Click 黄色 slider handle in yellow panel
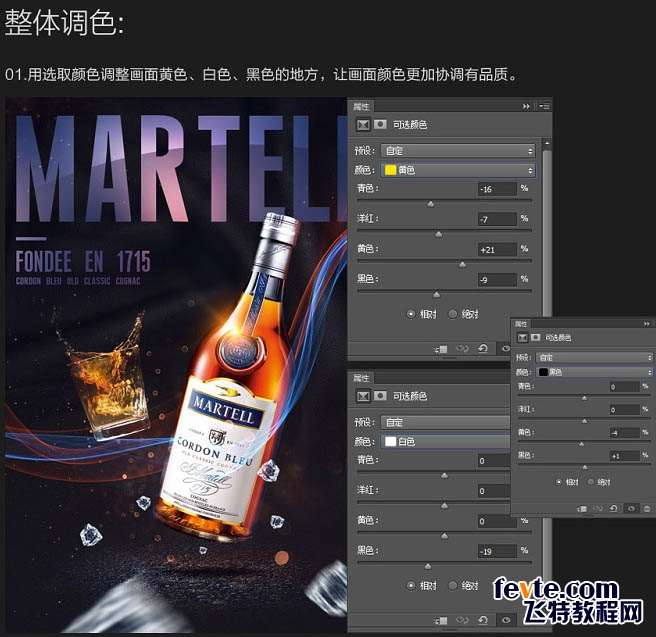 [462, 265]
